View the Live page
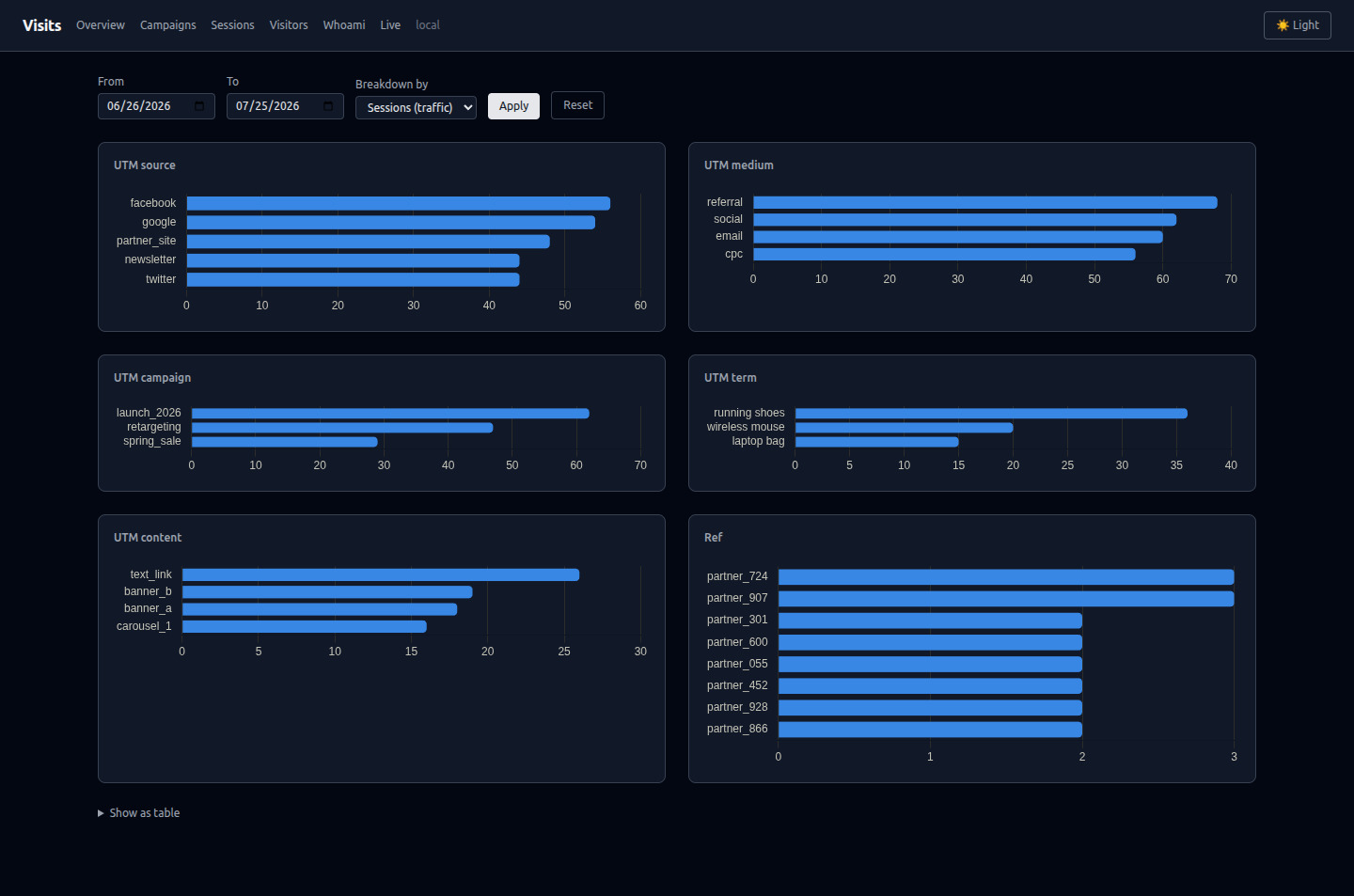 pos(390,25)
